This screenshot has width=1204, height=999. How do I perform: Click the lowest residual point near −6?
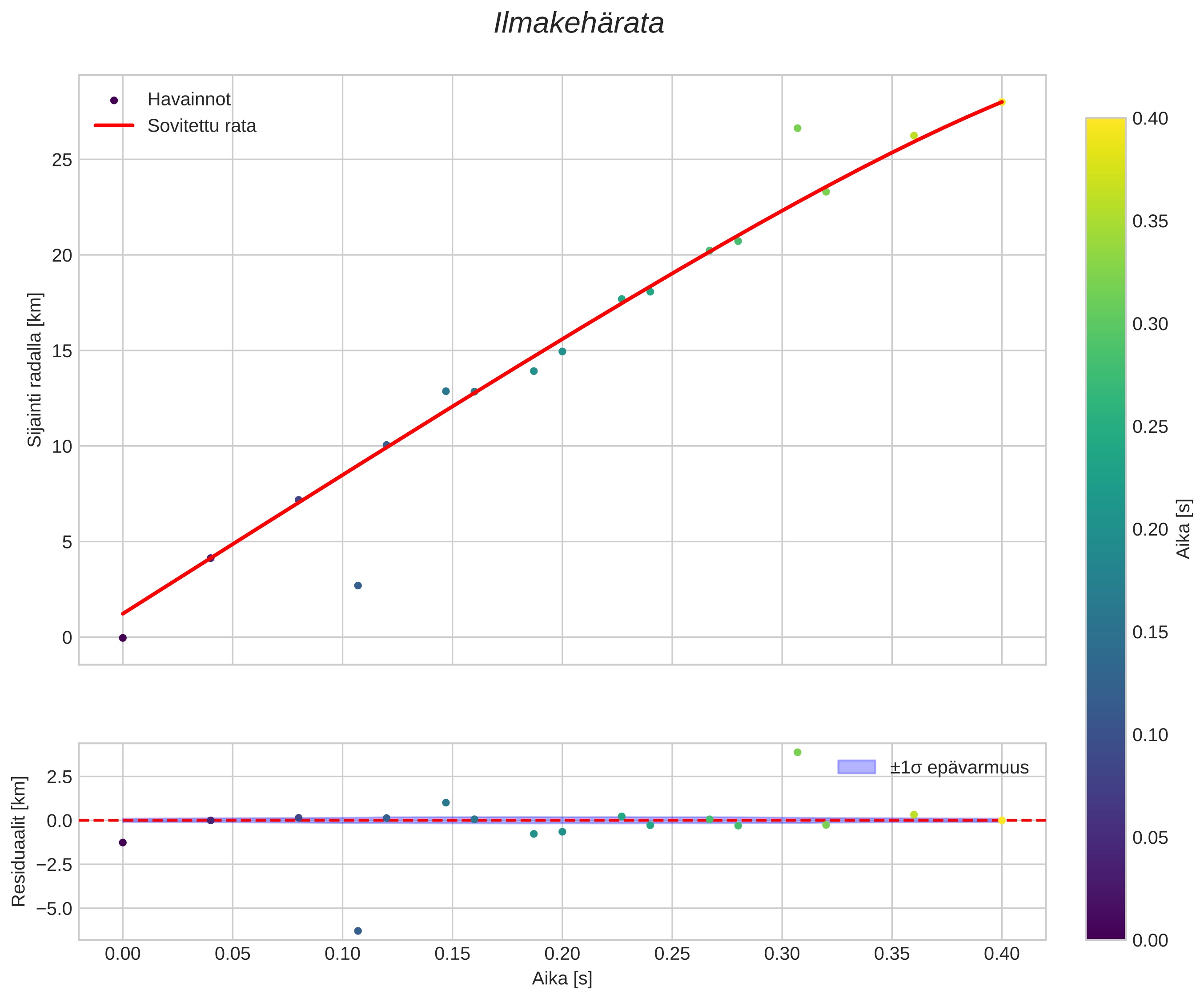click(x=358, y=931)
